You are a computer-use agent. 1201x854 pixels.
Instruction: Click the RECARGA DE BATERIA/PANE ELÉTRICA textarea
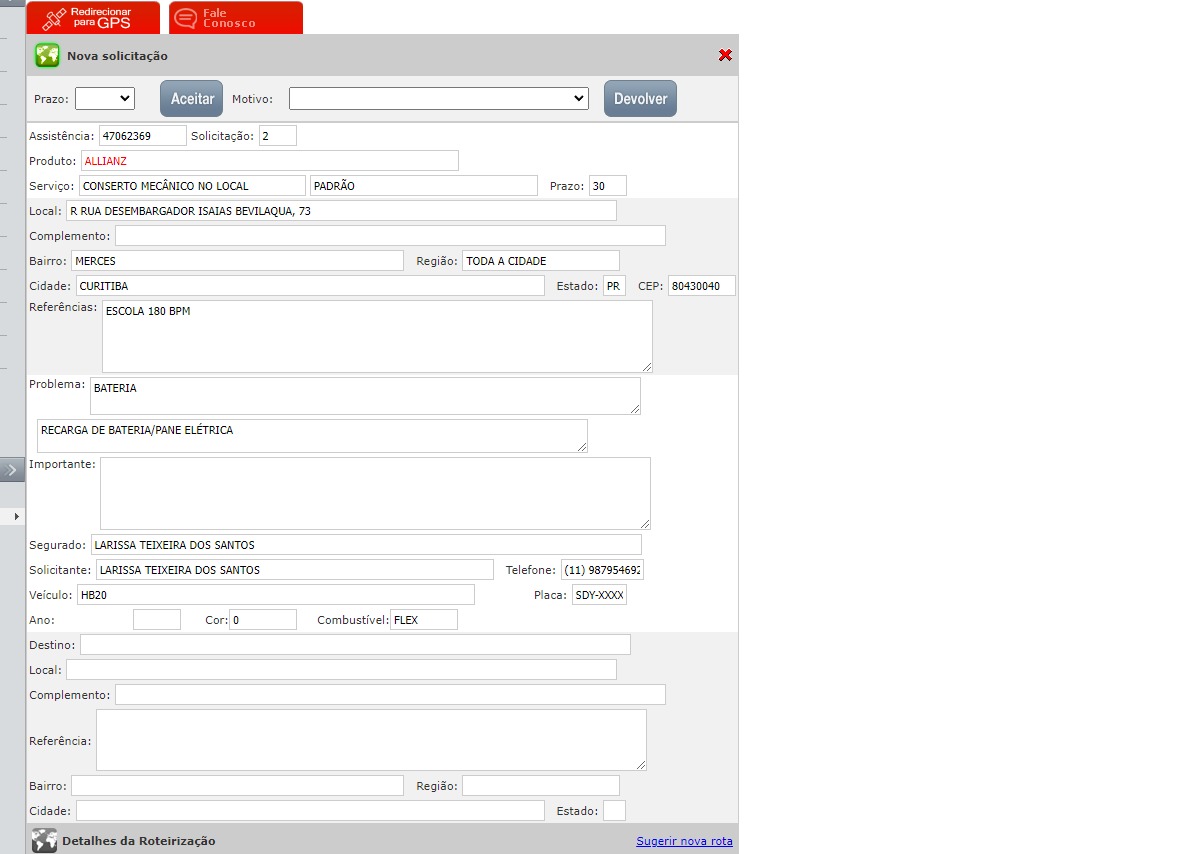pos(312,436)
